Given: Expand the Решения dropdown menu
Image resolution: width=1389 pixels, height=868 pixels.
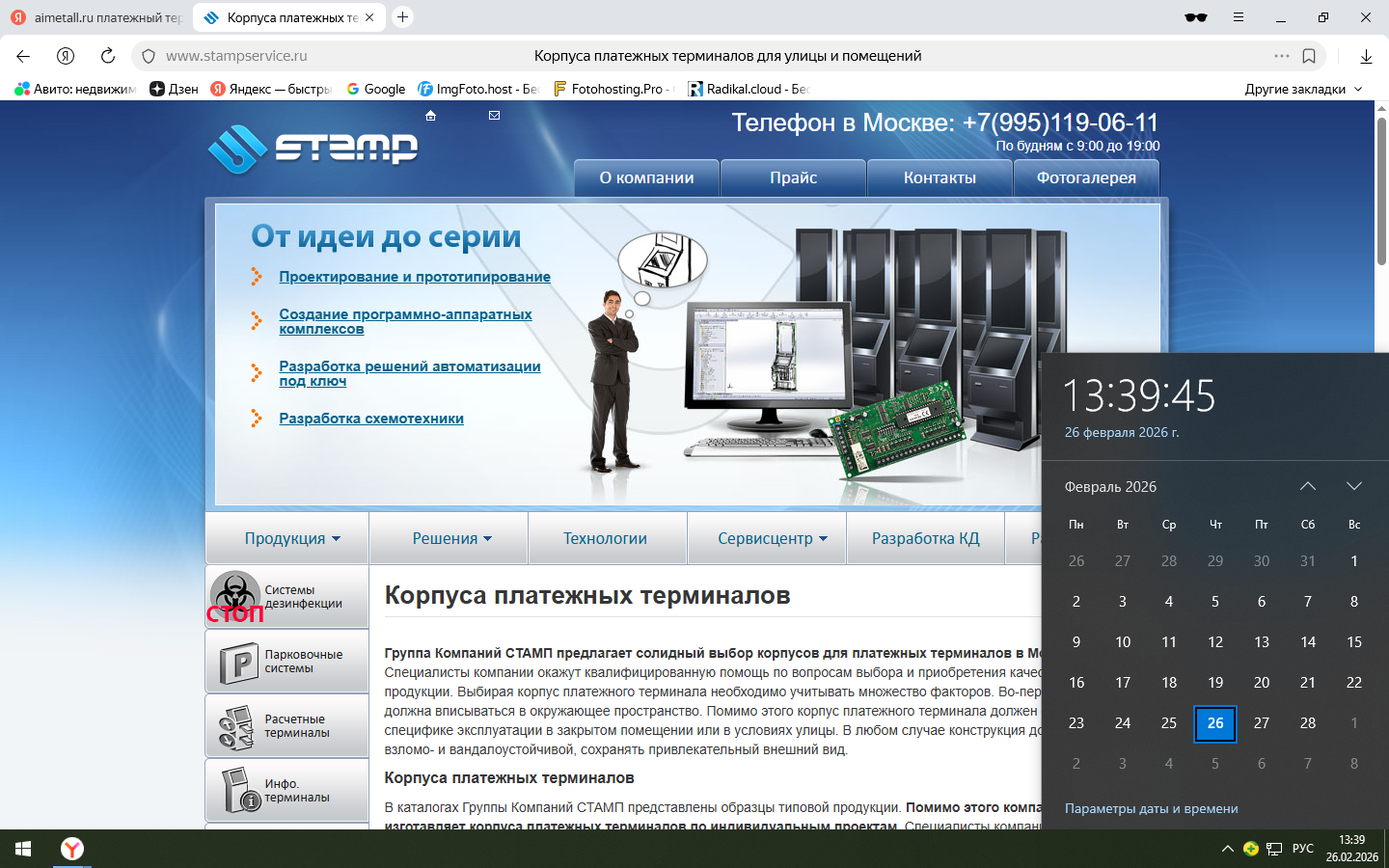Looking at the screenshot, I should point(451,538).
